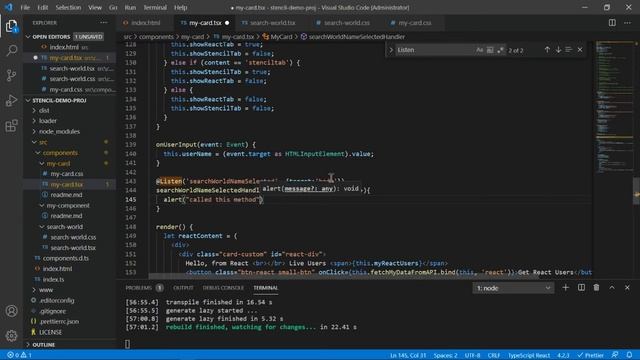This screenshot has height=360, width=640.
Task: Click the feedback icon in status bar
Action: pos(615,355)
